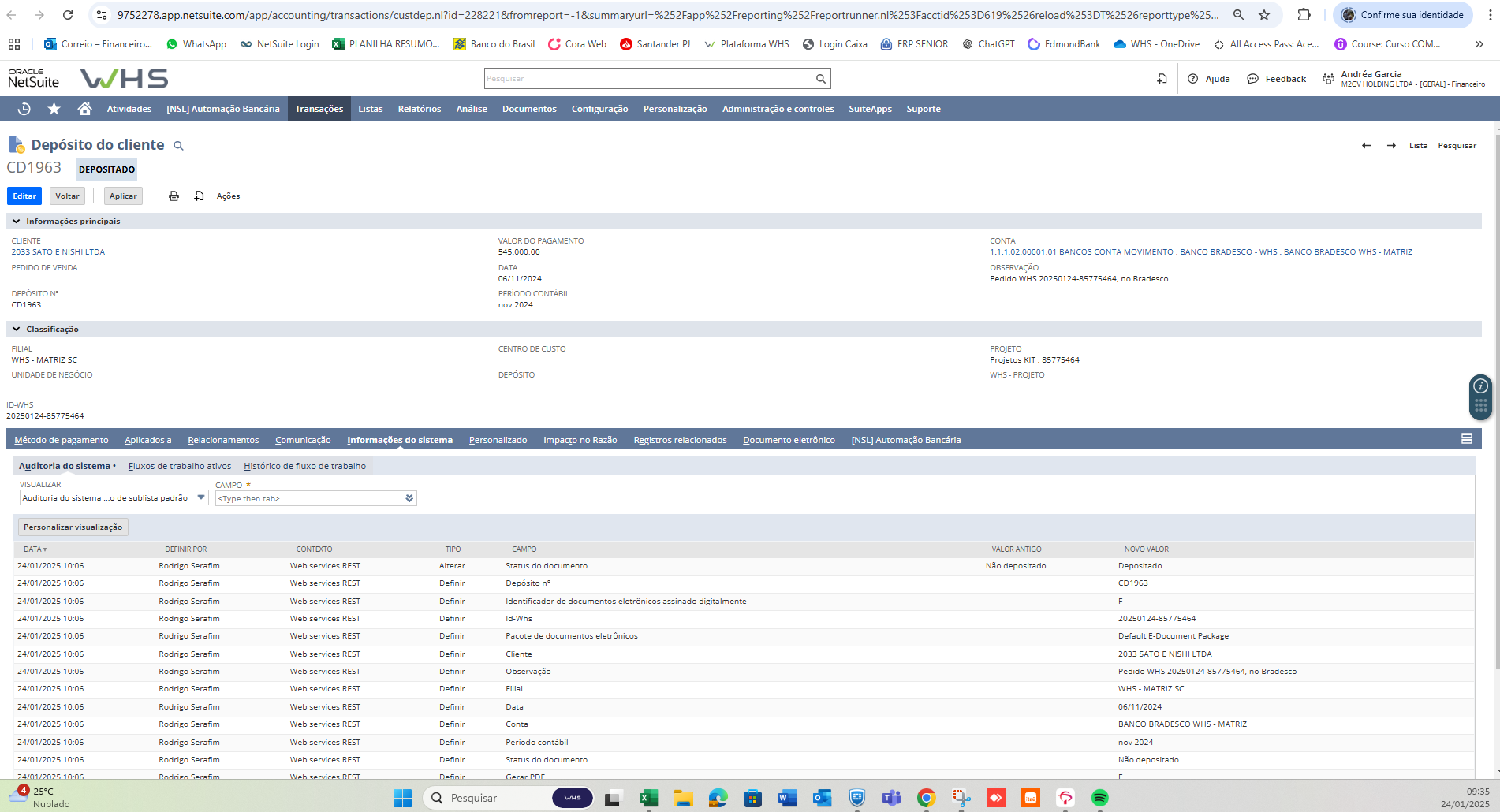
Task: Sort by the Data column header
Action: 35,549
